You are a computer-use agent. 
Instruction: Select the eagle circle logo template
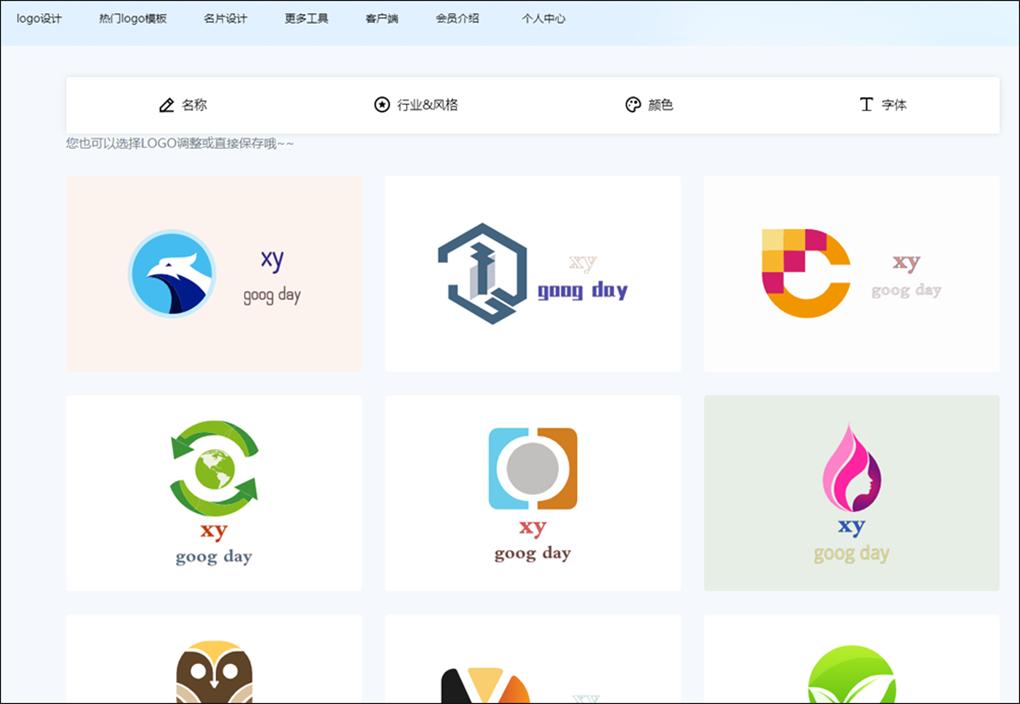coord(213,273)
